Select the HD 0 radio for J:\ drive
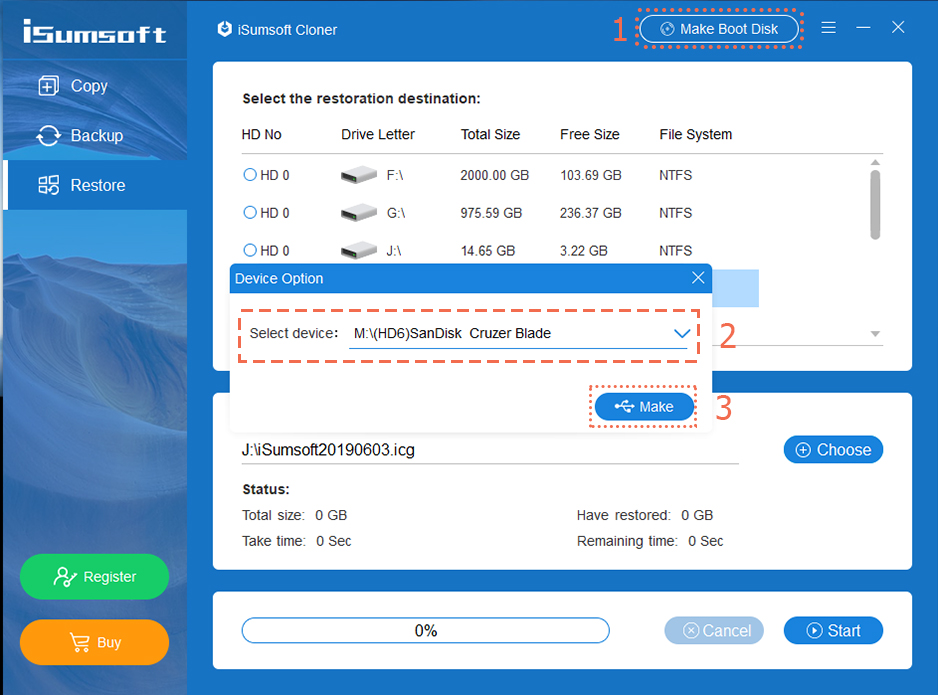The image size is (938, 695). coord(250,250)
